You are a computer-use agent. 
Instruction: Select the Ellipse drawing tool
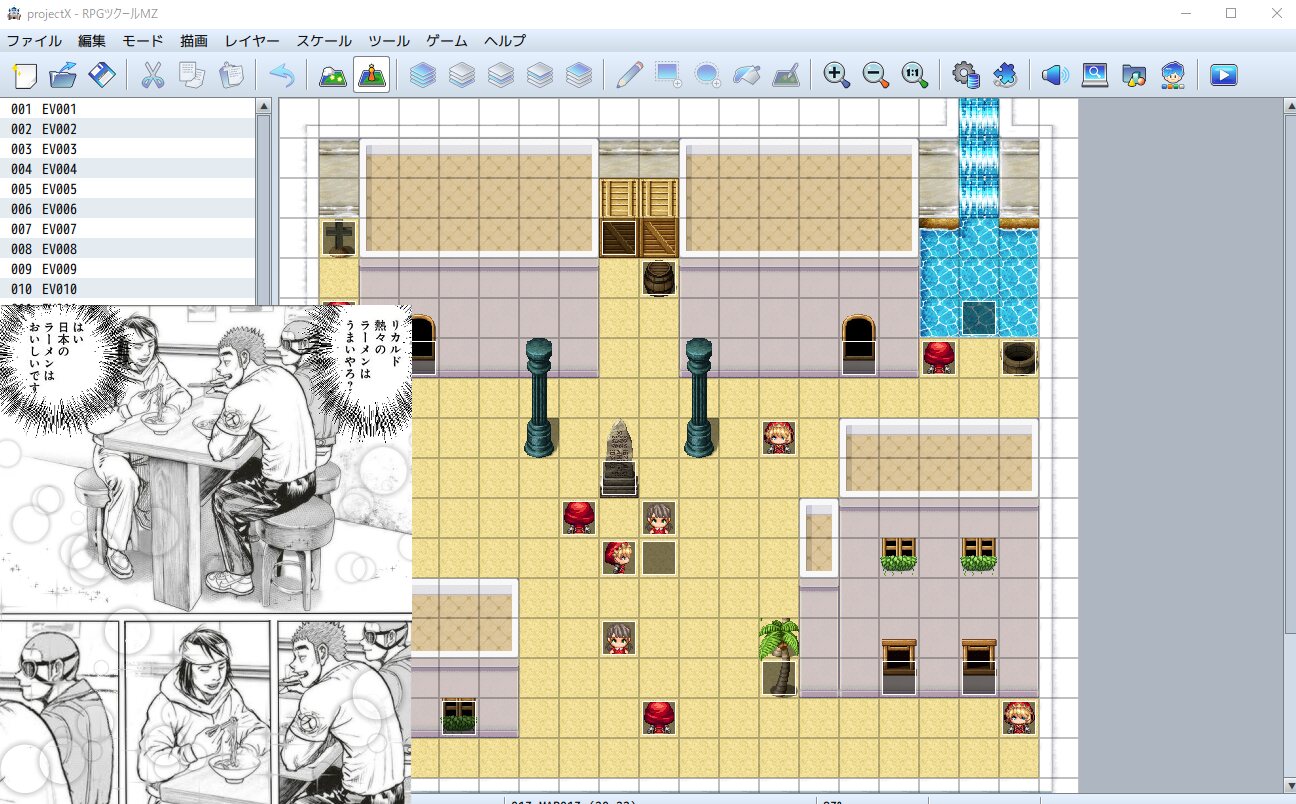[x=707, y=75]
